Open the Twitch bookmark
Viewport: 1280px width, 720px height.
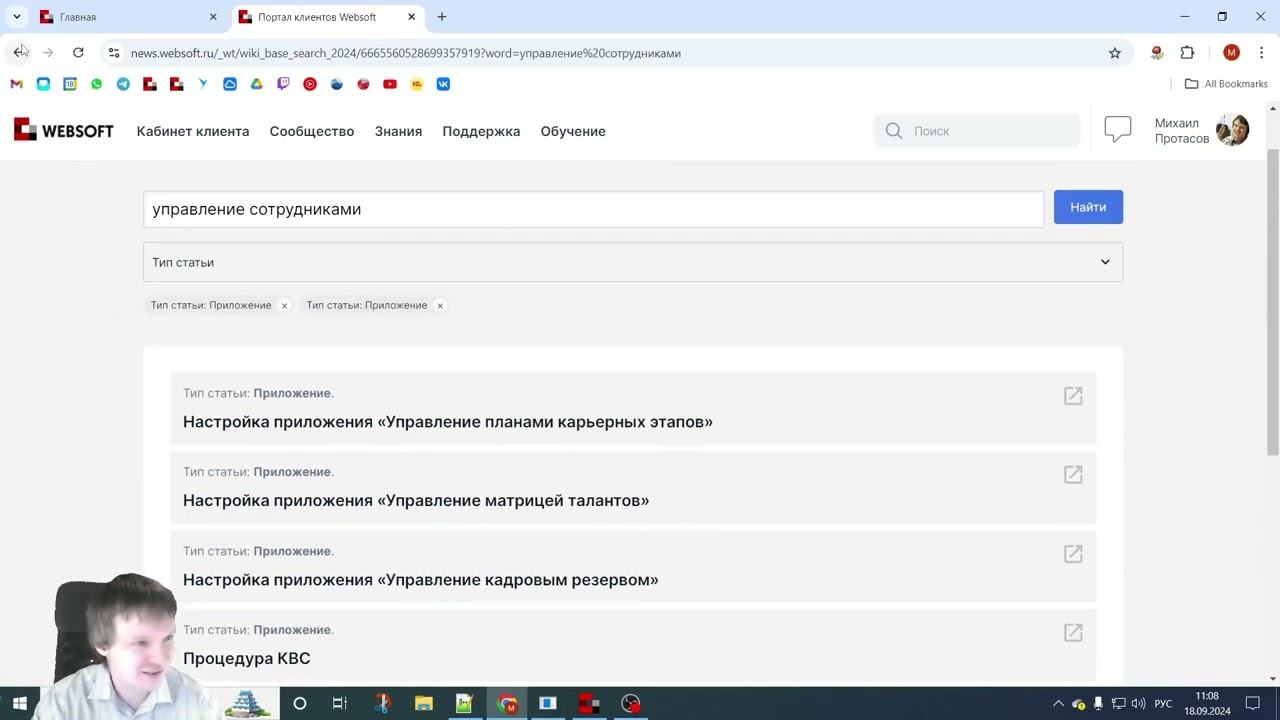coord(283,84)
